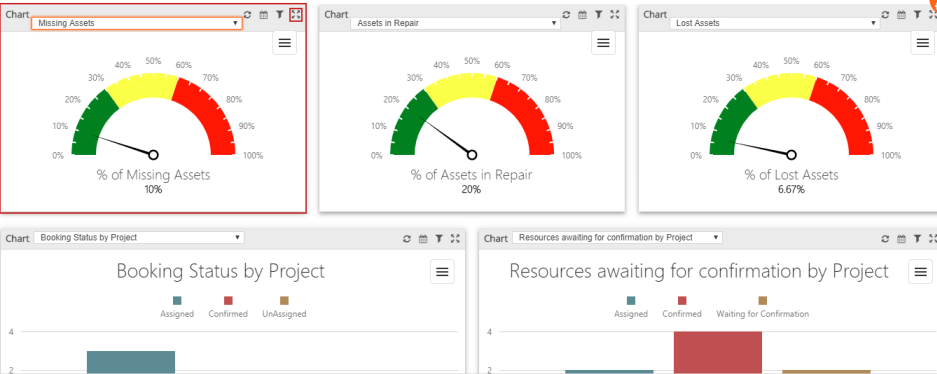This screenshot has height=374, width=937.
Task: Filter the Assets in Repair chart
Action: pos(599,15)
